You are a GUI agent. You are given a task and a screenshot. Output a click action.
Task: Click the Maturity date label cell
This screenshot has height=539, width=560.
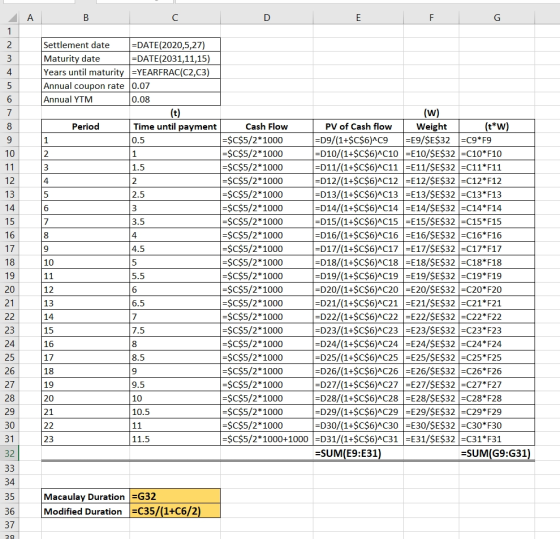pos(86,58)
